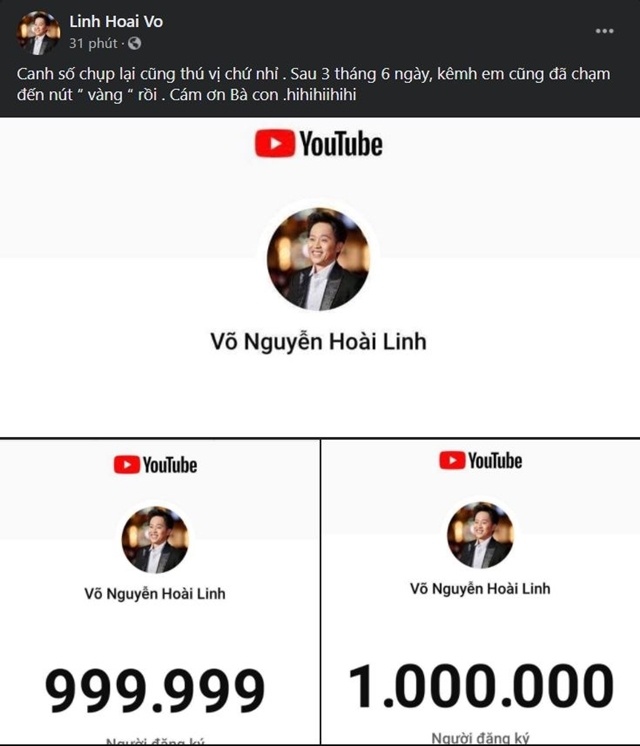Click channel name above 1.000.000 subscribers
Viewport: 640px width, 746px height.
coord(480,589)
